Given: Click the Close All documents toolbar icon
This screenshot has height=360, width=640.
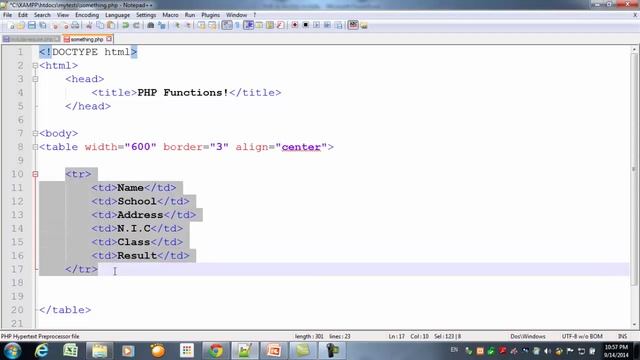Looking at the screenshot, I should pyautogui.click(x=65, y=25).
